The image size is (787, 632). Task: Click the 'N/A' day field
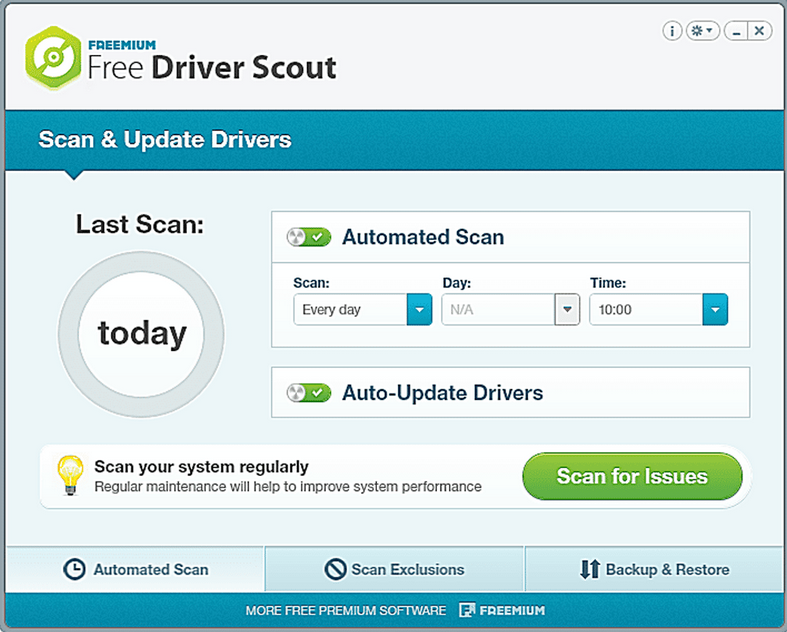[x=498, y=309]
